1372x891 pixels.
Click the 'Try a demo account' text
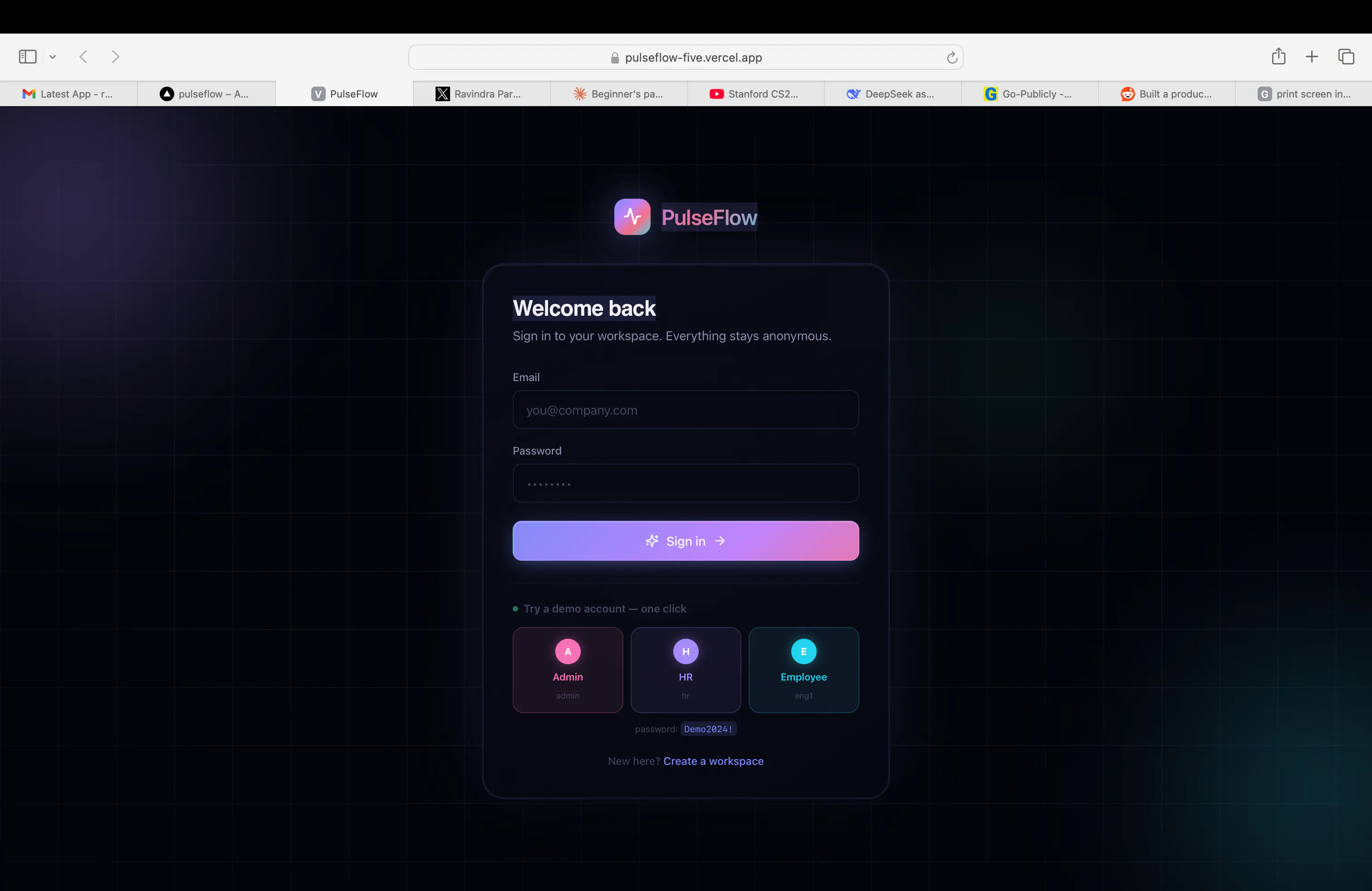pyautogui.click(x=605, y=609)
